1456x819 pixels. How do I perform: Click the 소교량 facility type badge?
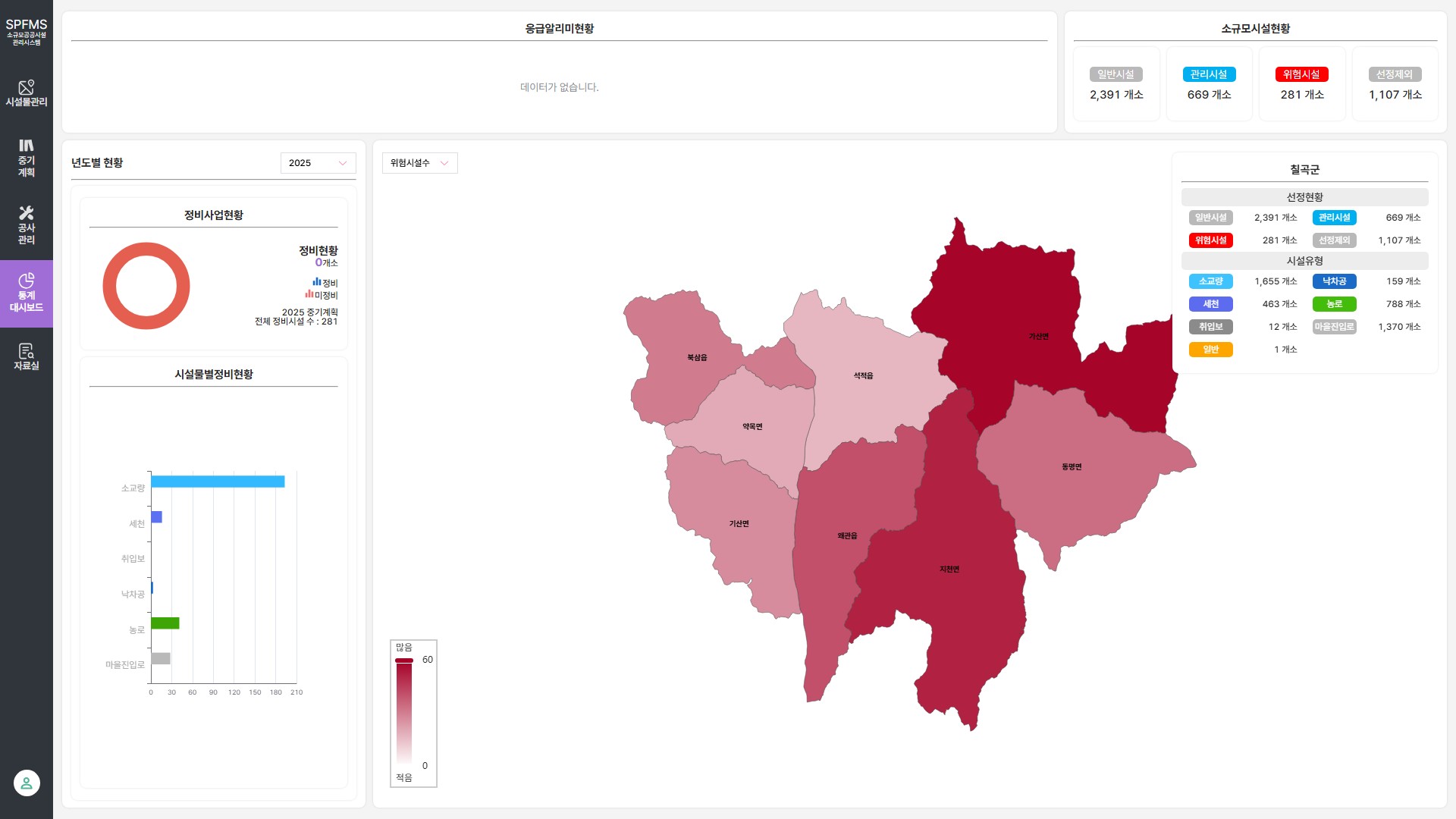click(x=1211, y=281)
